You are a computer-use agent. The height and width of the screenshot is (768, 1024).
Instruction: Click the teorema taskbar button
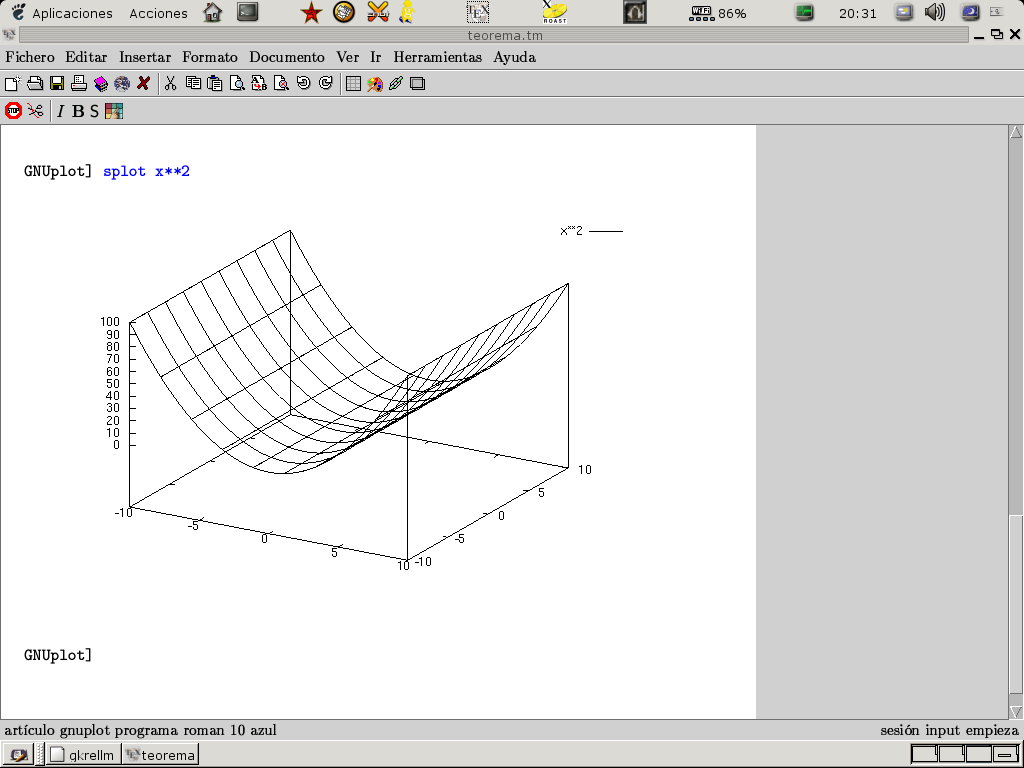coord(160,755)
